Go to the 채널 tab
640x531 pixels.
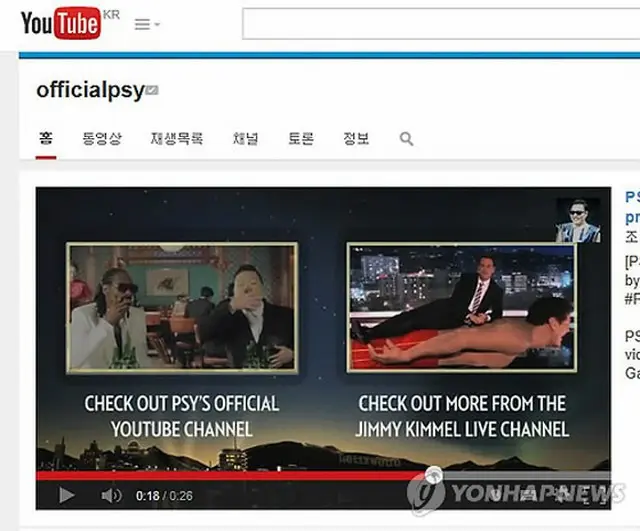click(x=245, y=138)
